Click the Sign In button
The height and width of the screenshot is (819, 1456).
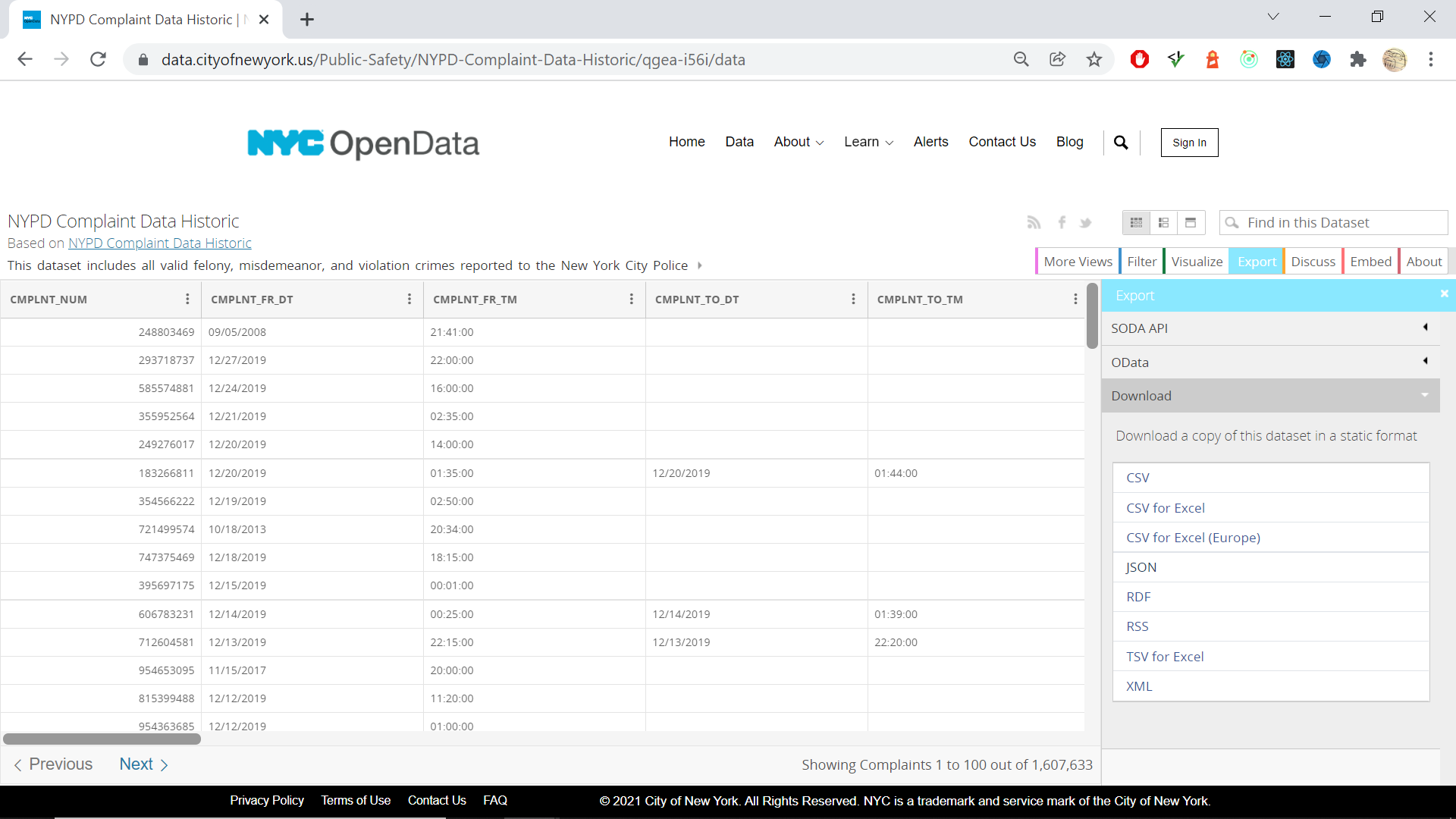(1189, 143)
